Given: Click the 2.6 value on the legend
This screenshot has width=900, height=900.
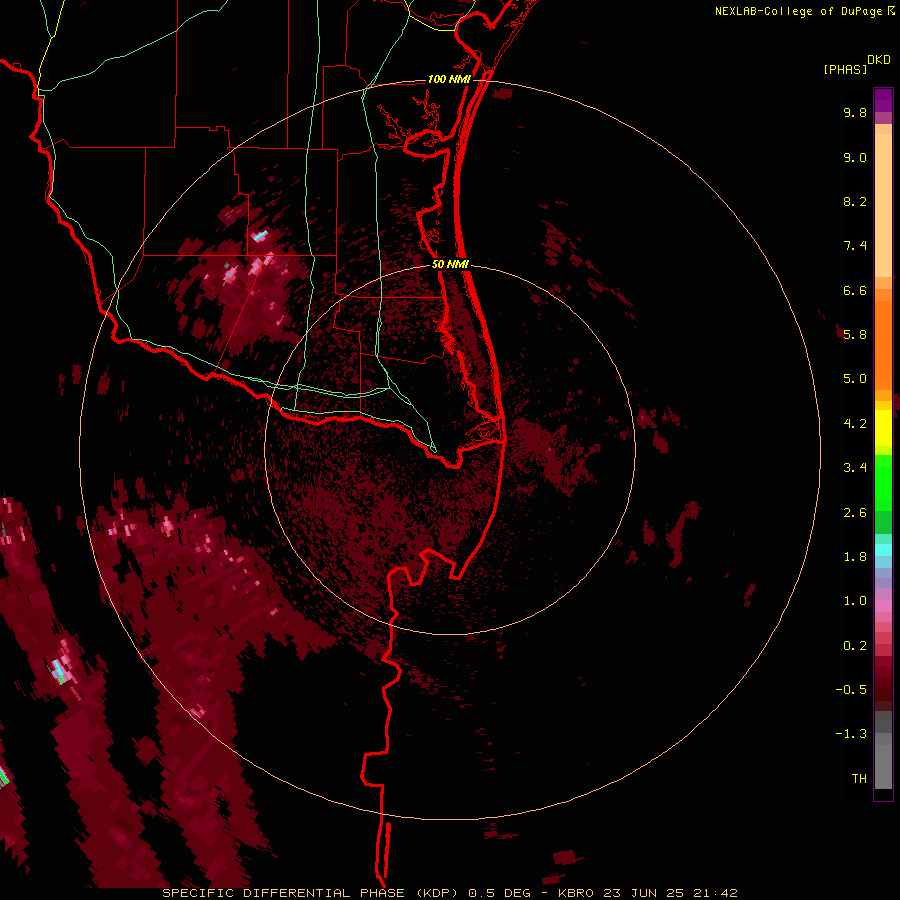Looking at the screenshot, I should pyautogui.click(x=855, y=513).
